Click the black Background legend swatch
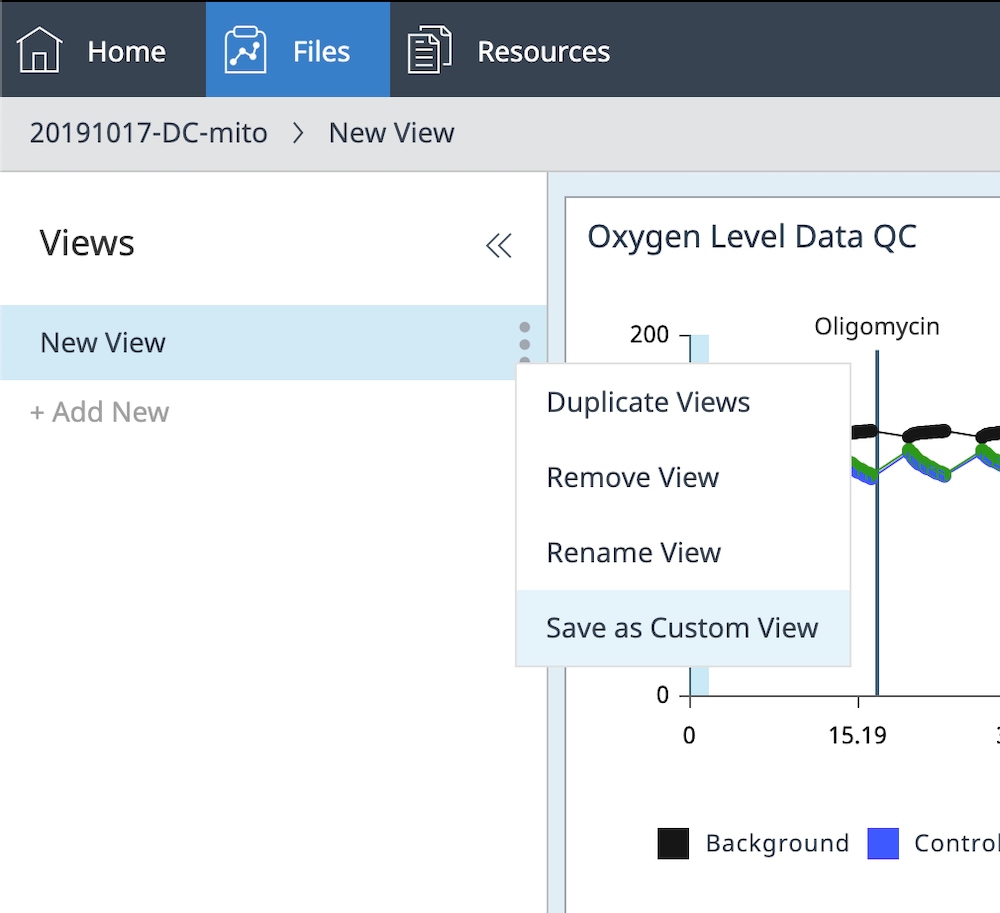This screenshot has width=1000, height=913. 673,844
